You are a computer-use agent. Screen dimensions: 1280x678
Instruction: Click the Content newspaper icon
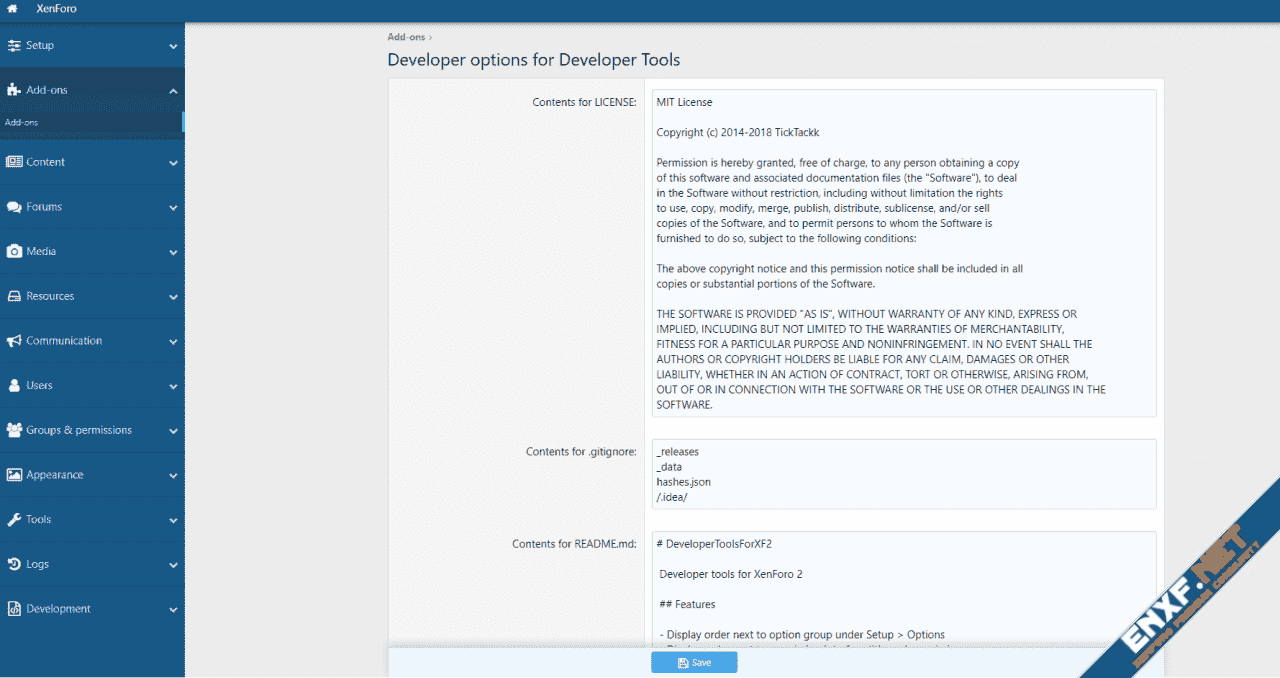pyautogui.click(x=14, y=162)
